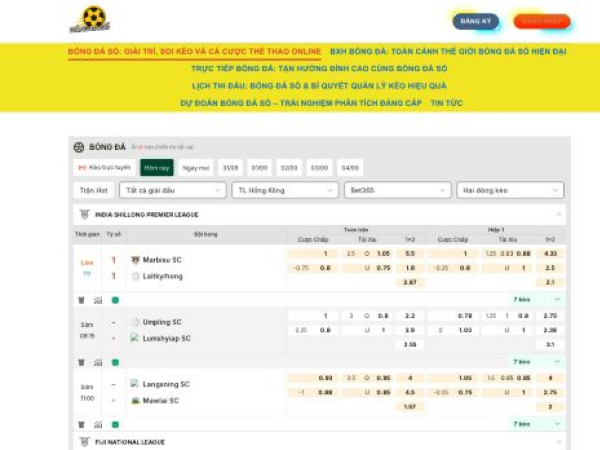Click the orange ĐĂNG NHẬP login button
The height and width of the screenshot is (450, 600).
[542, 20]
